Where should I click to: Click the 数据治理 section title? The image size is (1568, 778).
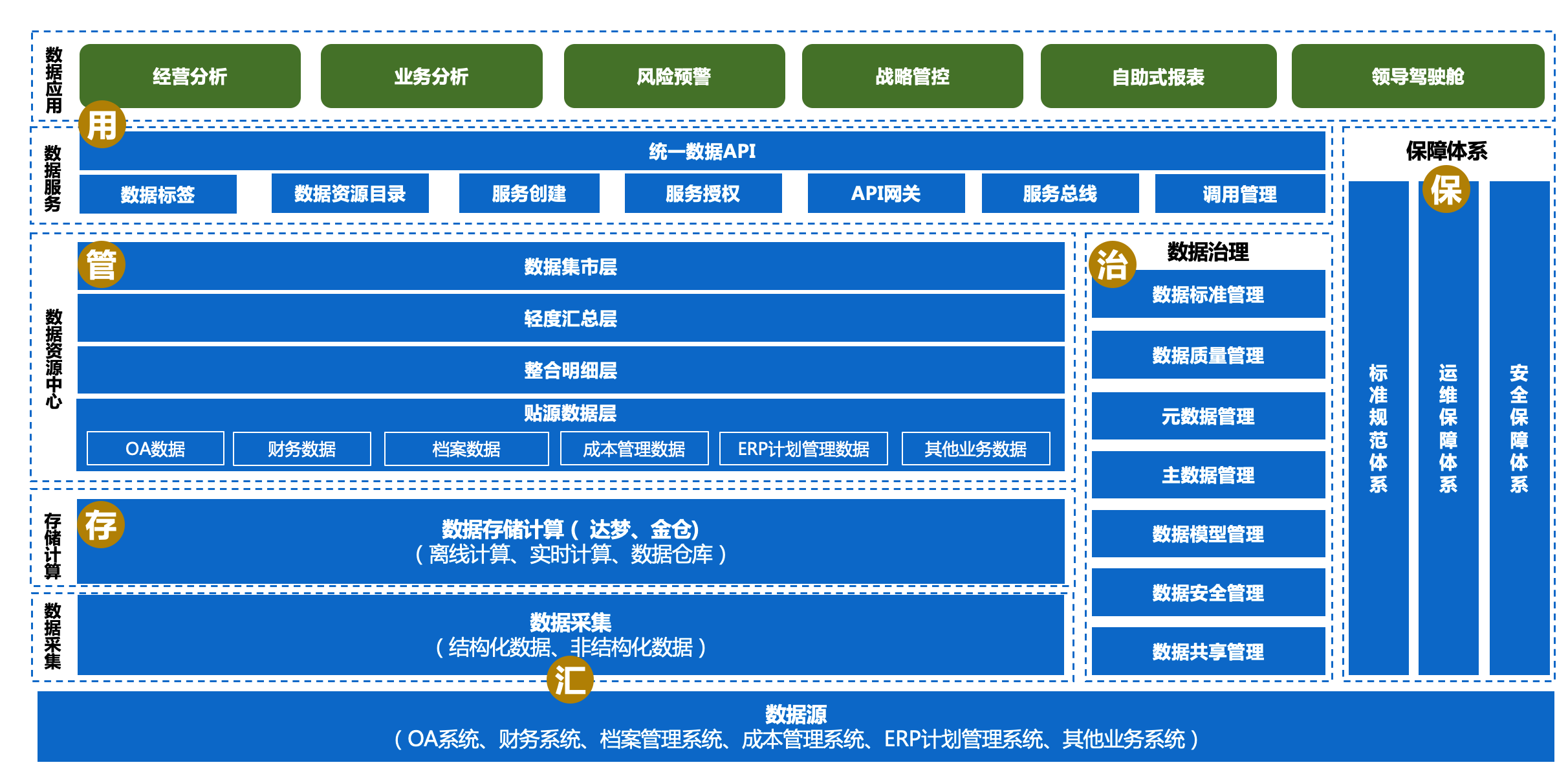[1208, 252]
